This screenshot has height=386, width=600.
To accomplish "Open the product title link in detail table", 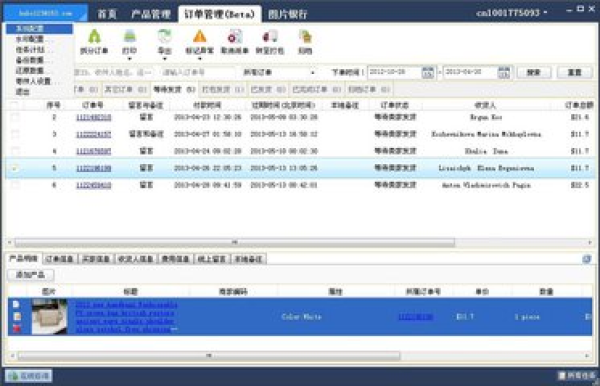I will [x=127, y=317].
